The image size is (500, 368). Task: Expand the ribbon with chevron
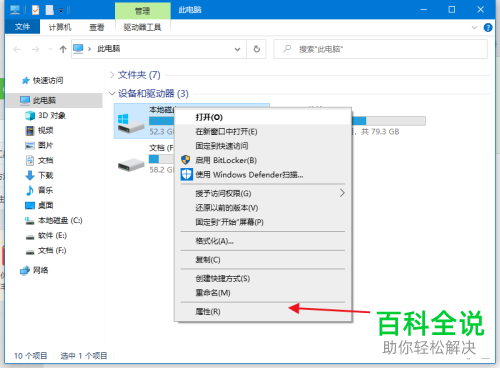(x=474, y=28)
